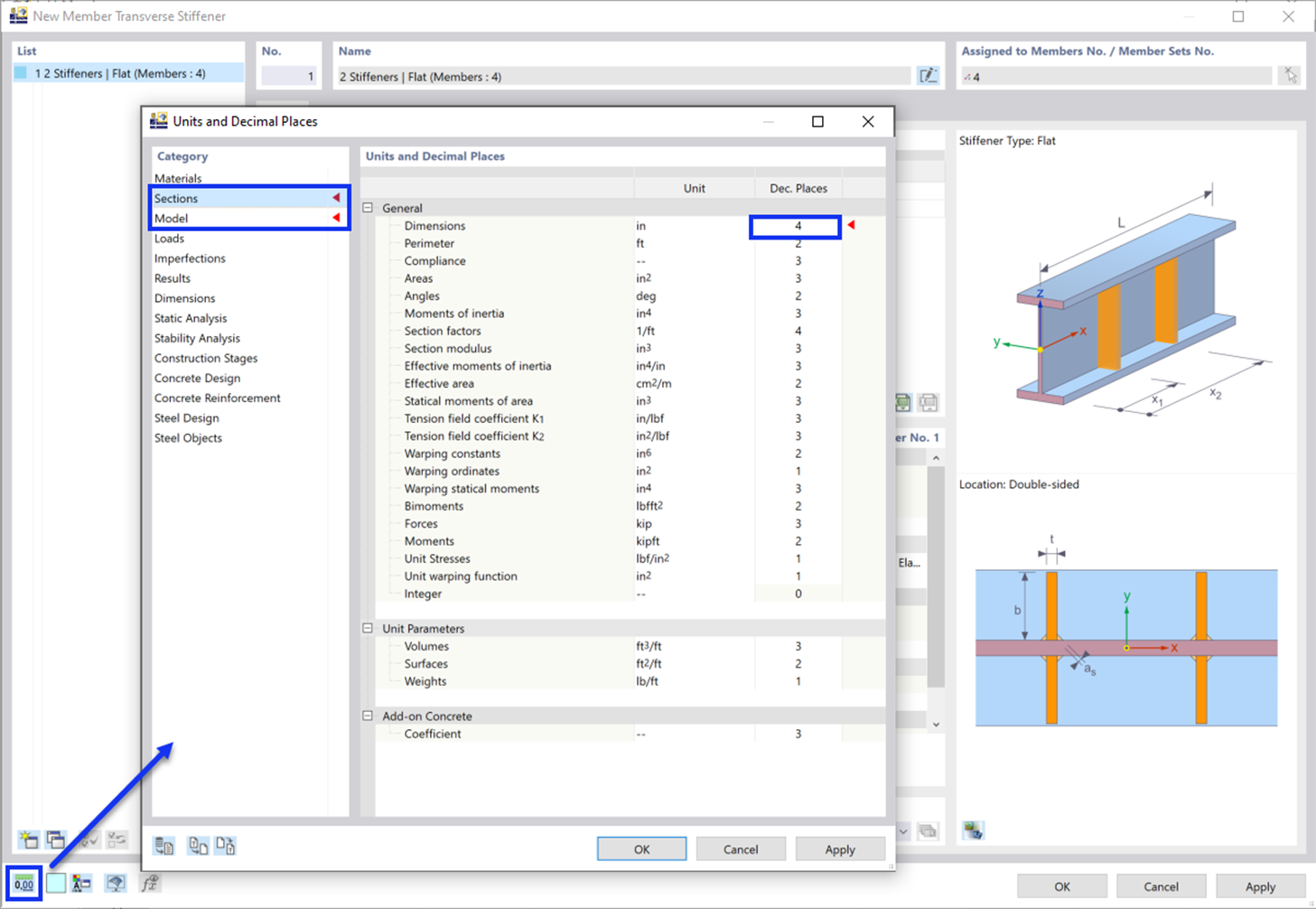Open units and decimal places icon in stiffener window
Image resolution: width=1316 pixels, height=909 pixels.
pyautogui.click(x=24, y=884)
